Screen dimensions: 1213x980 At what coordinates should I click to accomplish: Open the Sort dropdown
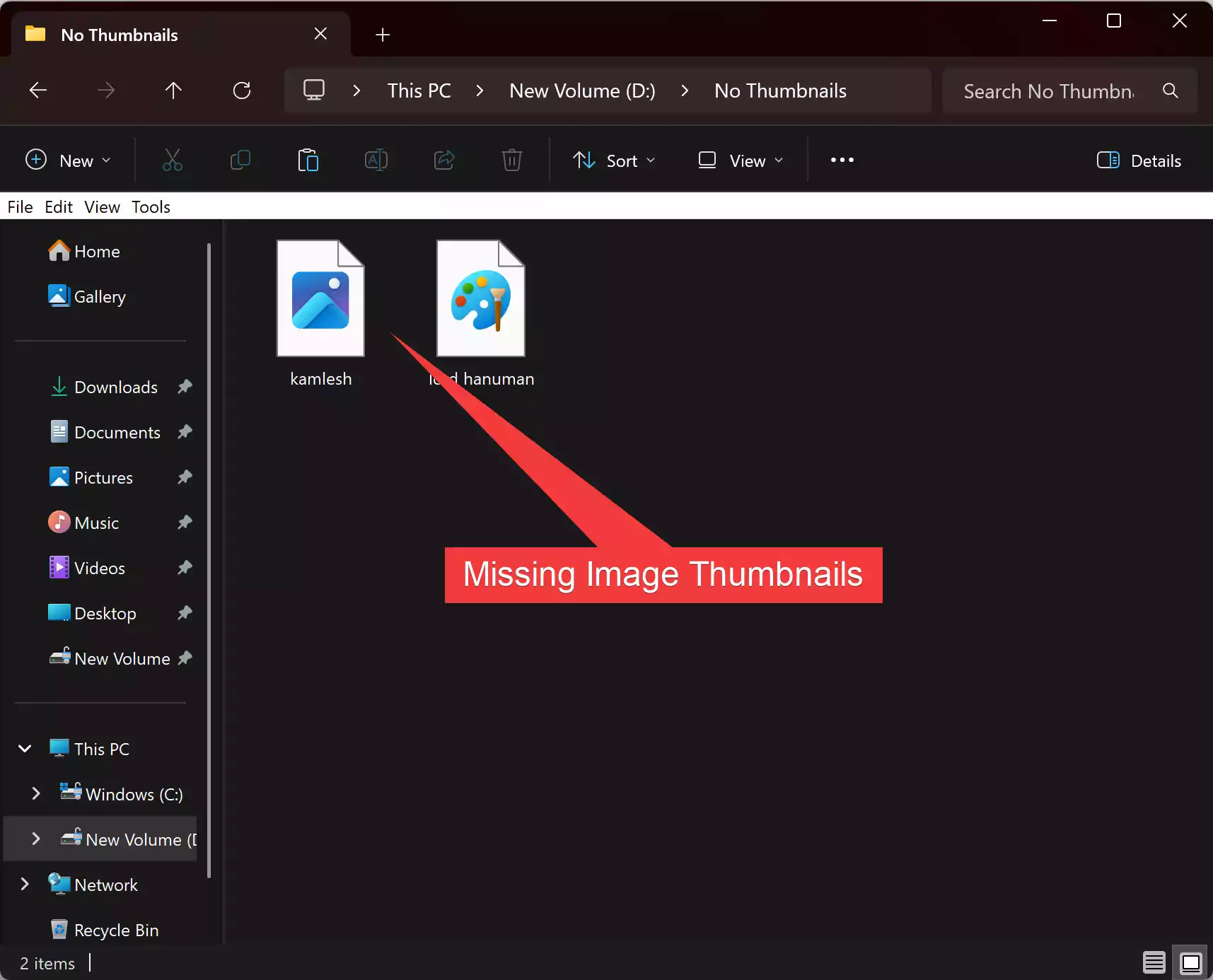[613, 161]
